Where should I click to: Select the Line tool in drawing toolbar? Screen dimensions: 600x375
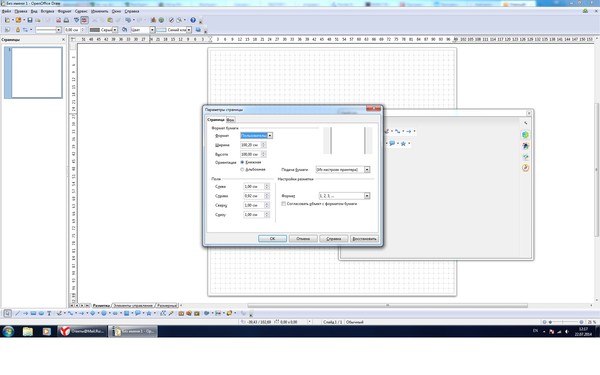(18, 313)
